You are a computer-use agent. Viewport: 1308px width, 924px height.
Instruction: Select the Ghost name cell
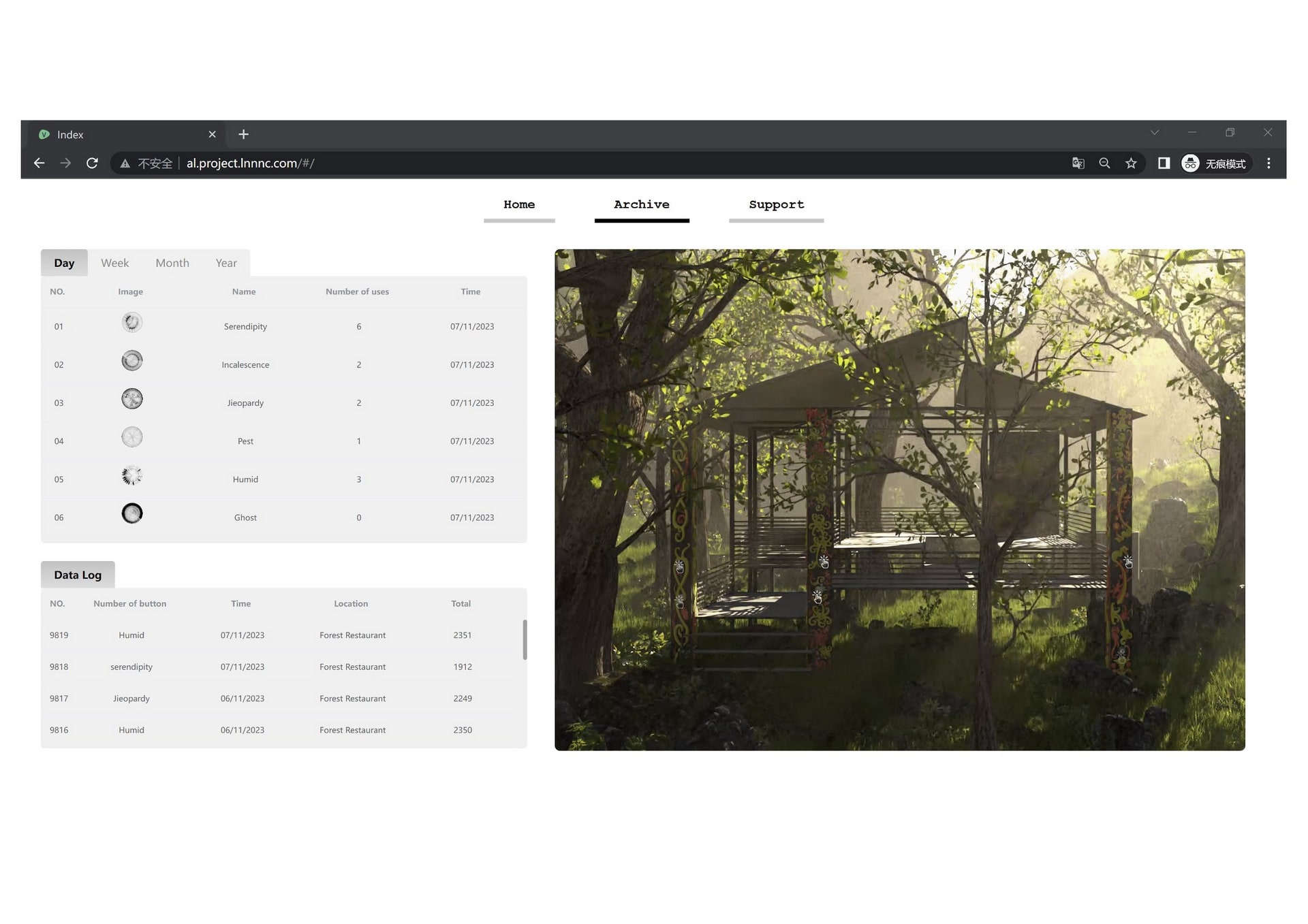tap(245, 517)
